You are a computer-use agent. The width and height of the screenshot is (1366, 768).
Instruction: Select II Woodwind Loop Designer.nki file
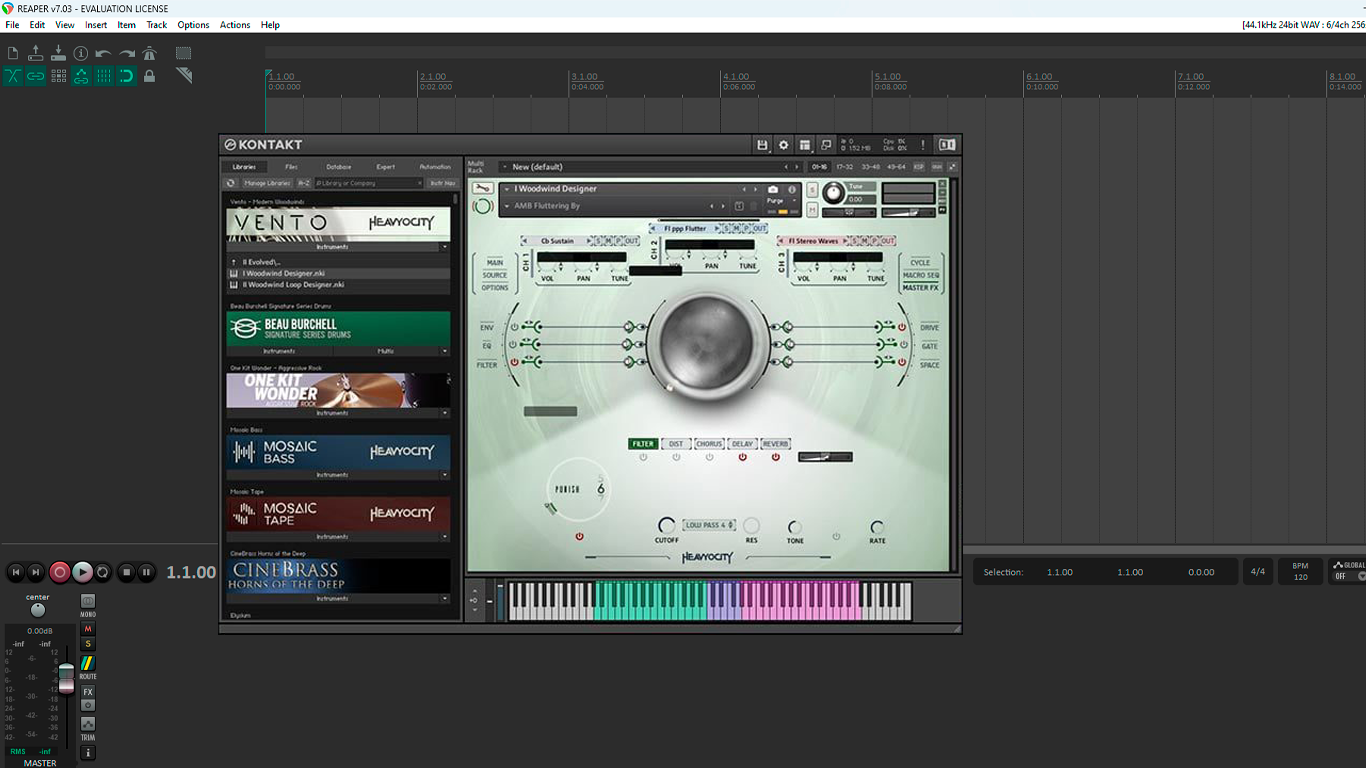(x=338, y=285)
